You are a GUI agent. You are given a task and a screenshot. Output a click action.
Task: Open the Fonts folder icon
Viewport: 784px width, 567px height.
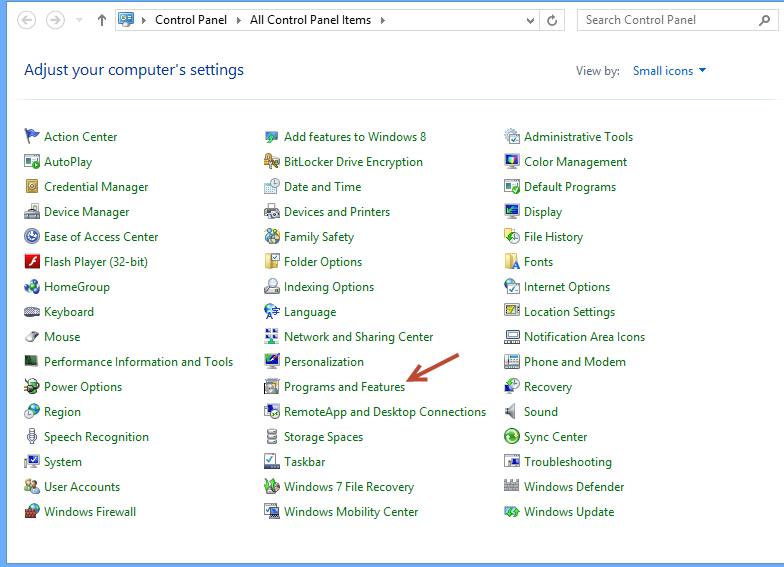pos(512,261)
